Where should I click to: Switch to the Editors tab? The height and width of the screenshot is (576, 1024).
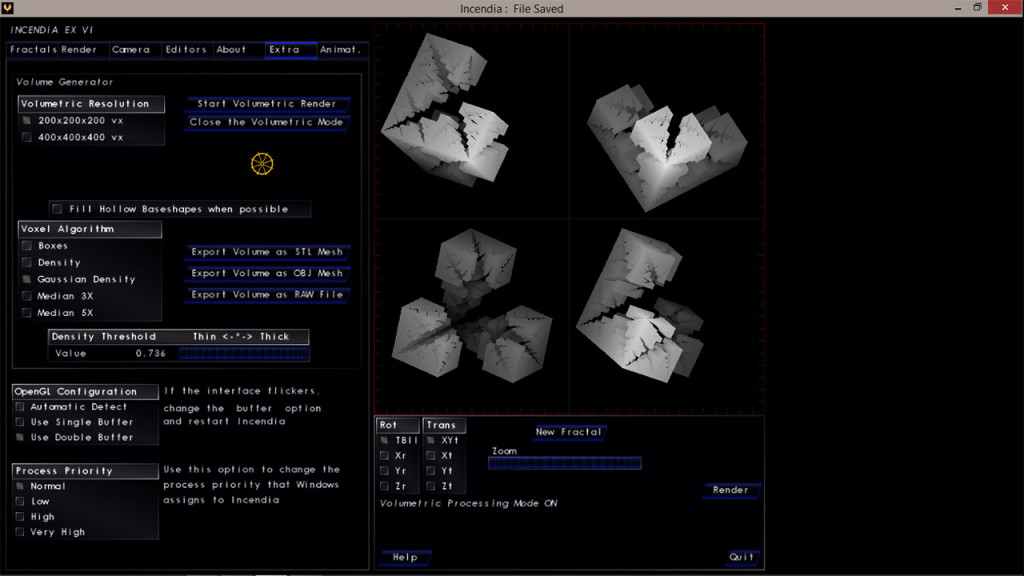click(x=185, y=50)
